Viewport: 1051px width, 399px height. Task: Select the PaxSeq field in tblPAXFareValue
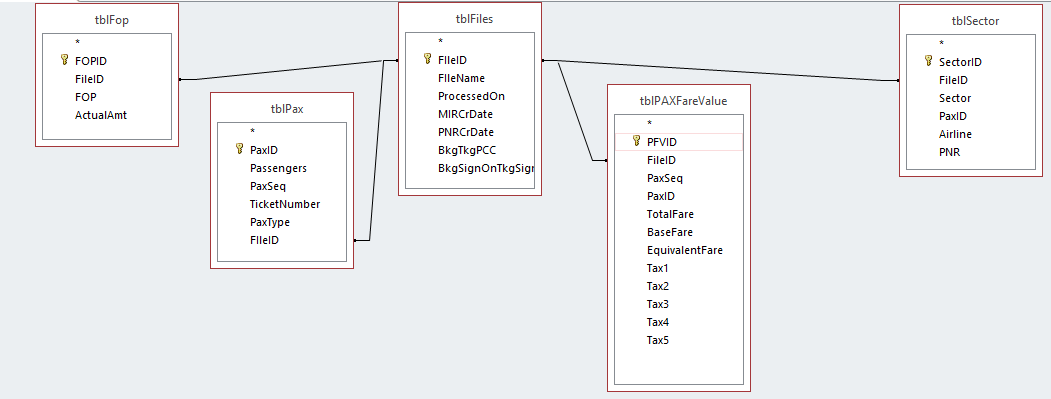[x=679, y=178]
